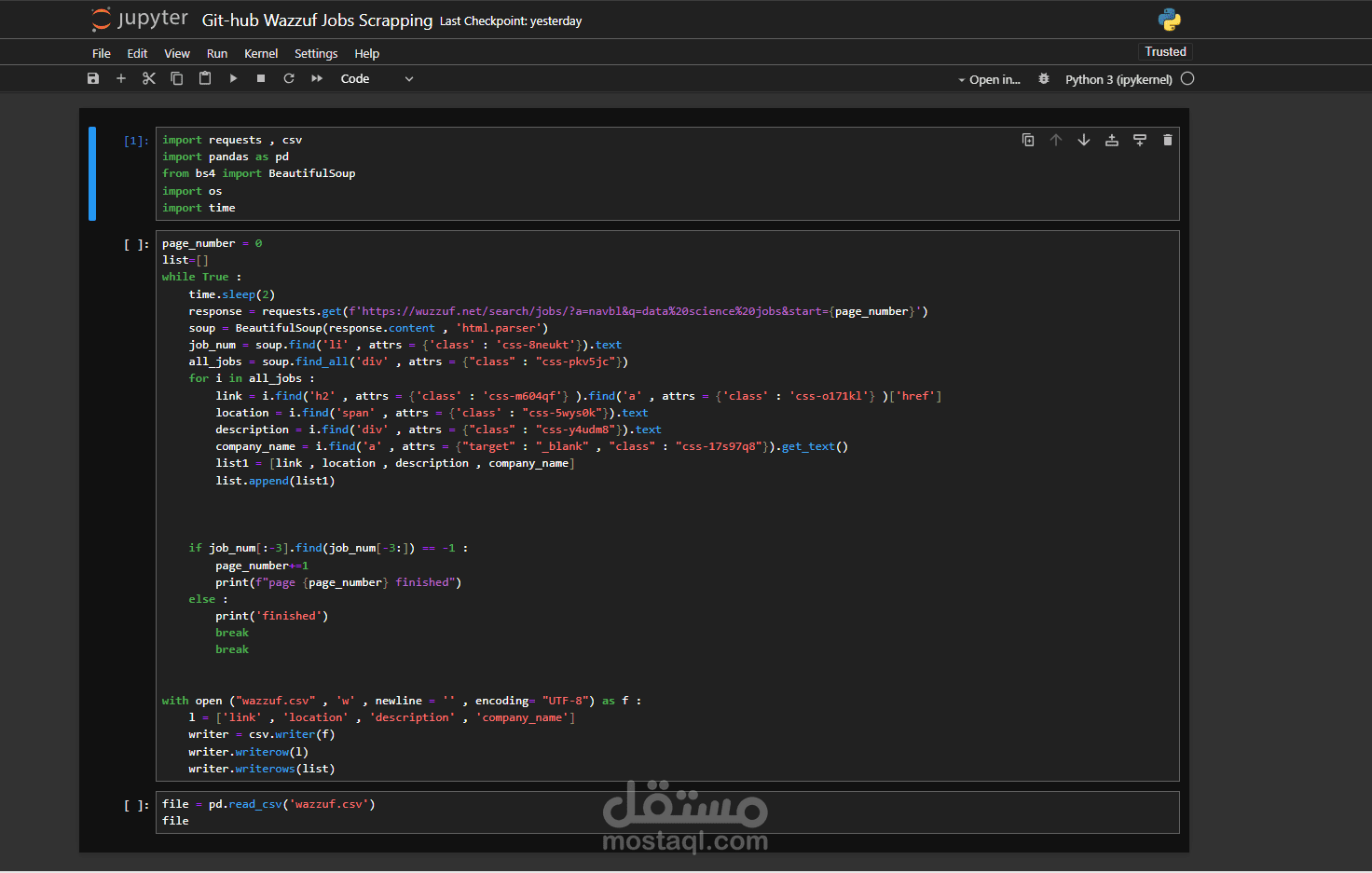
Task: Click the [1]: execution prompt
Action: pos(136,141)
